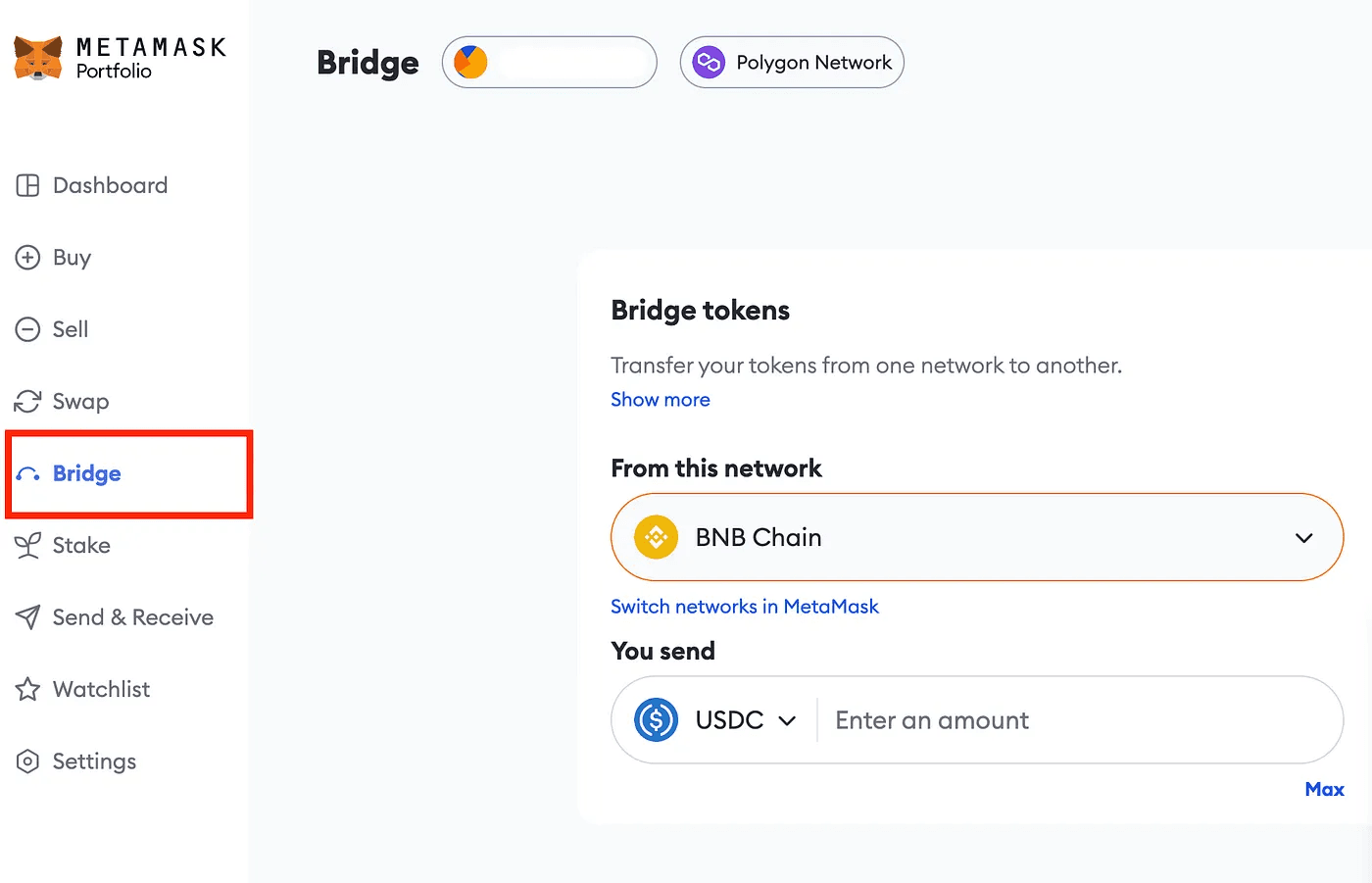Open the Polygon Network selector
Image resolution: width=1372 pixels, height=883 pixels.
click(792, 62)
